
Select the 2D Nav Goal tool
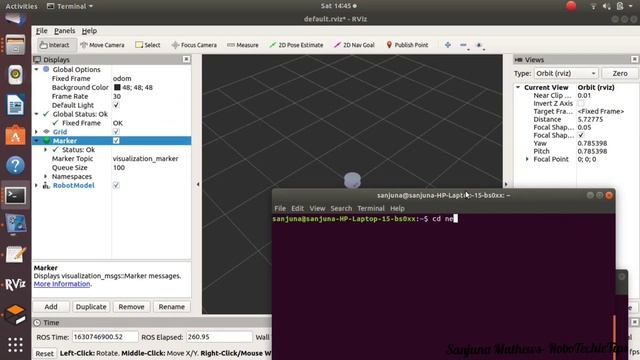(x=354, y=45)
